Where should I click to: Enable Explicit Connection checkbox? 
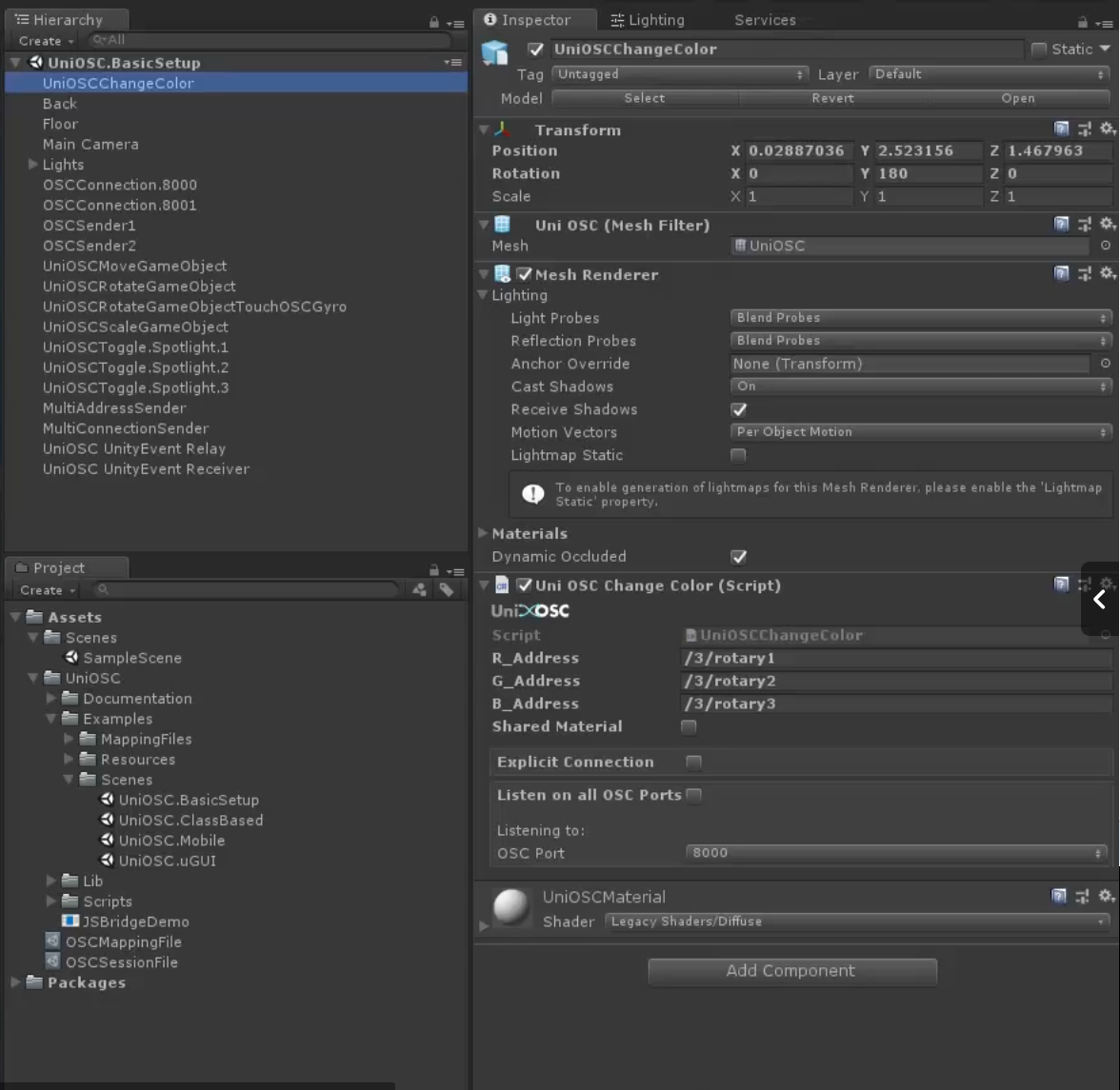tap(693, 763)
